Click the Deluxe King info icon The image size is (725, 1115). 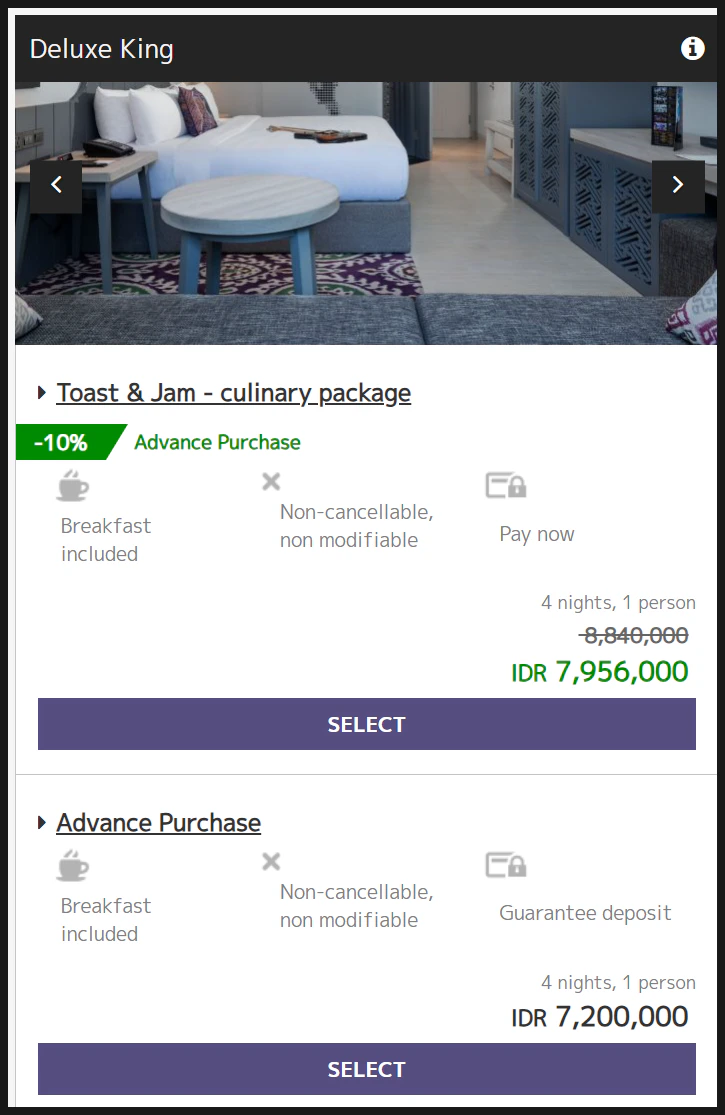692,48
